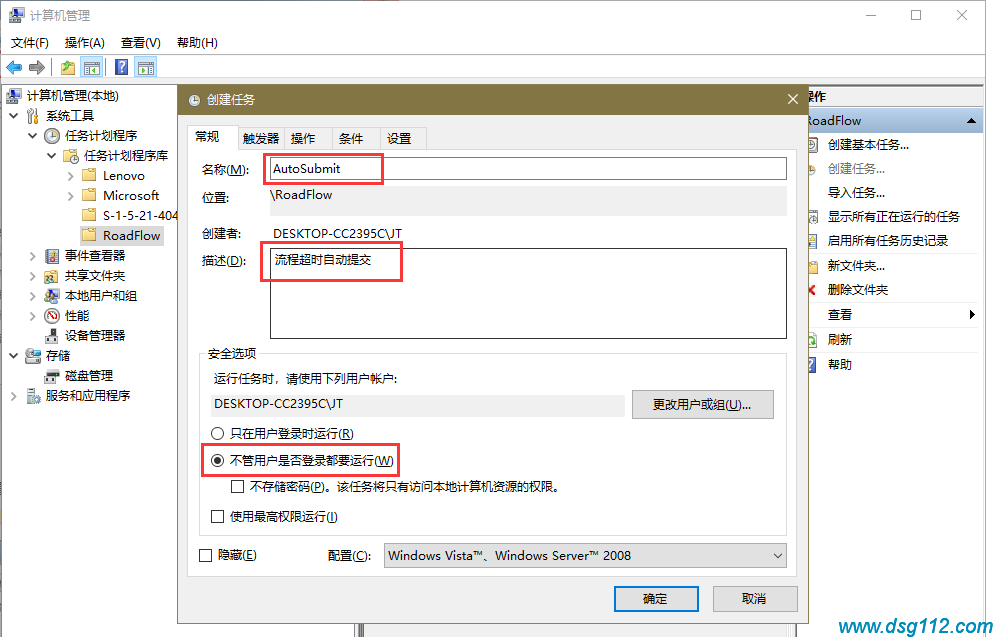The width and height of the screenshot is (993, 637).
Task: Enable 使用最高权限运行 checkbox
Action: 217,517
